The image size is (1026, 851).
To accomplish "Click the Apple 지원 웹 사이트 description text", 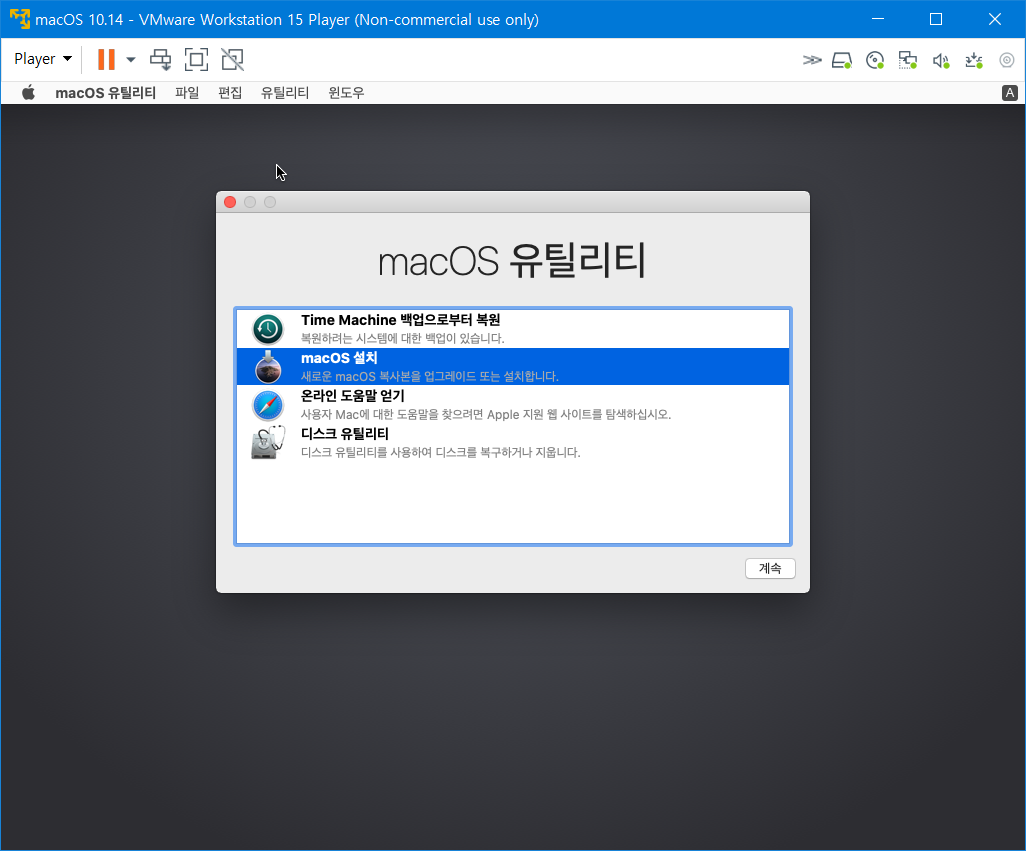I will [x=486, y=414].
